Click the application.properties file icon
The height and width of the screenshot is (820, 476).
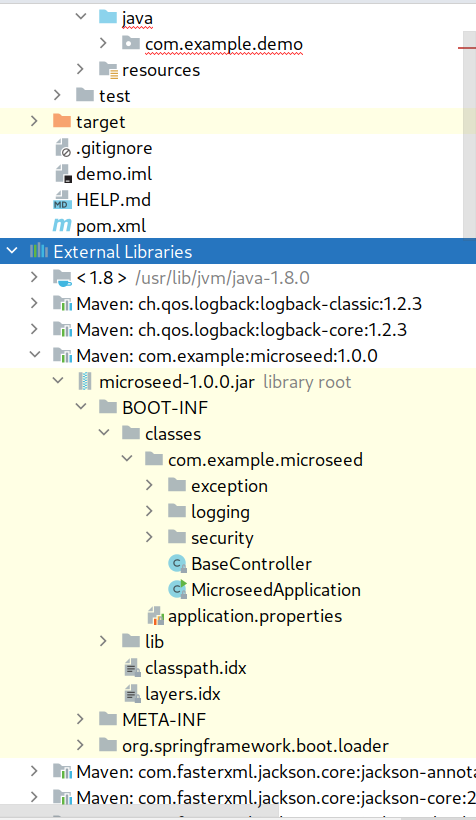click(155, 616)
